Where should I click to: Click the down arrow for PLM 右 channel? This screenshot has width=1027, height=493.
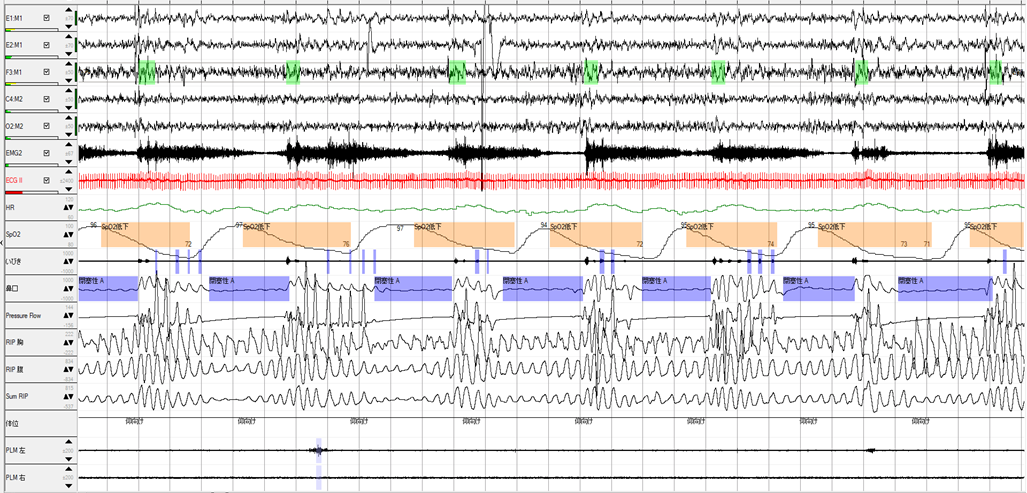click(69, 489)
